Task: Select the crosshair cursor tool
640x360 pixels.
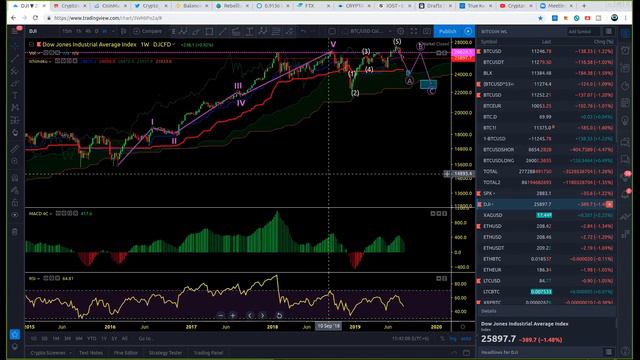Action: click(x=15, y=46)
